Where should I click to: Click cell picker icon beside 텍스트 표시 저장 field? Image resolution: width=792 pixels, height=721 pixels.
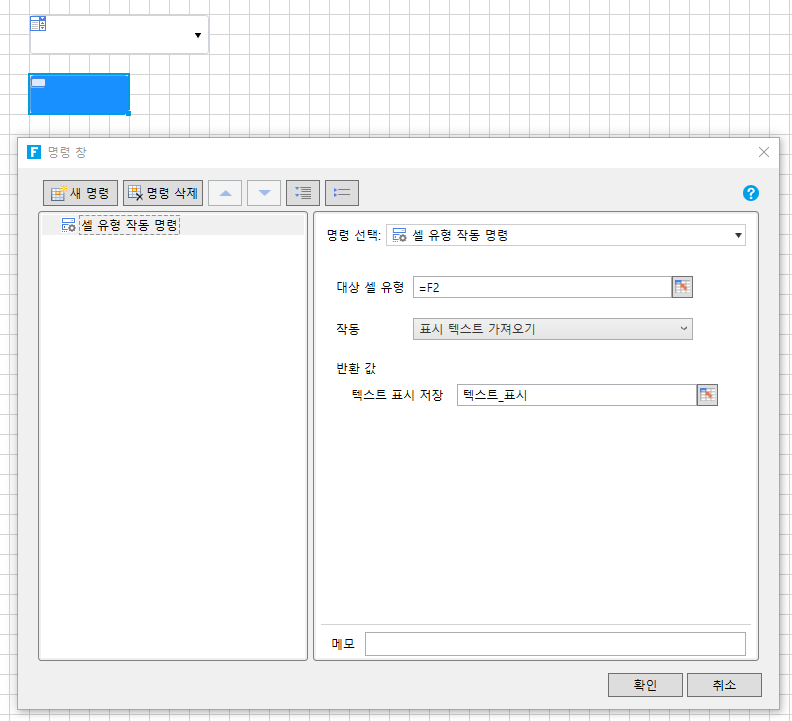click(707, 395)
